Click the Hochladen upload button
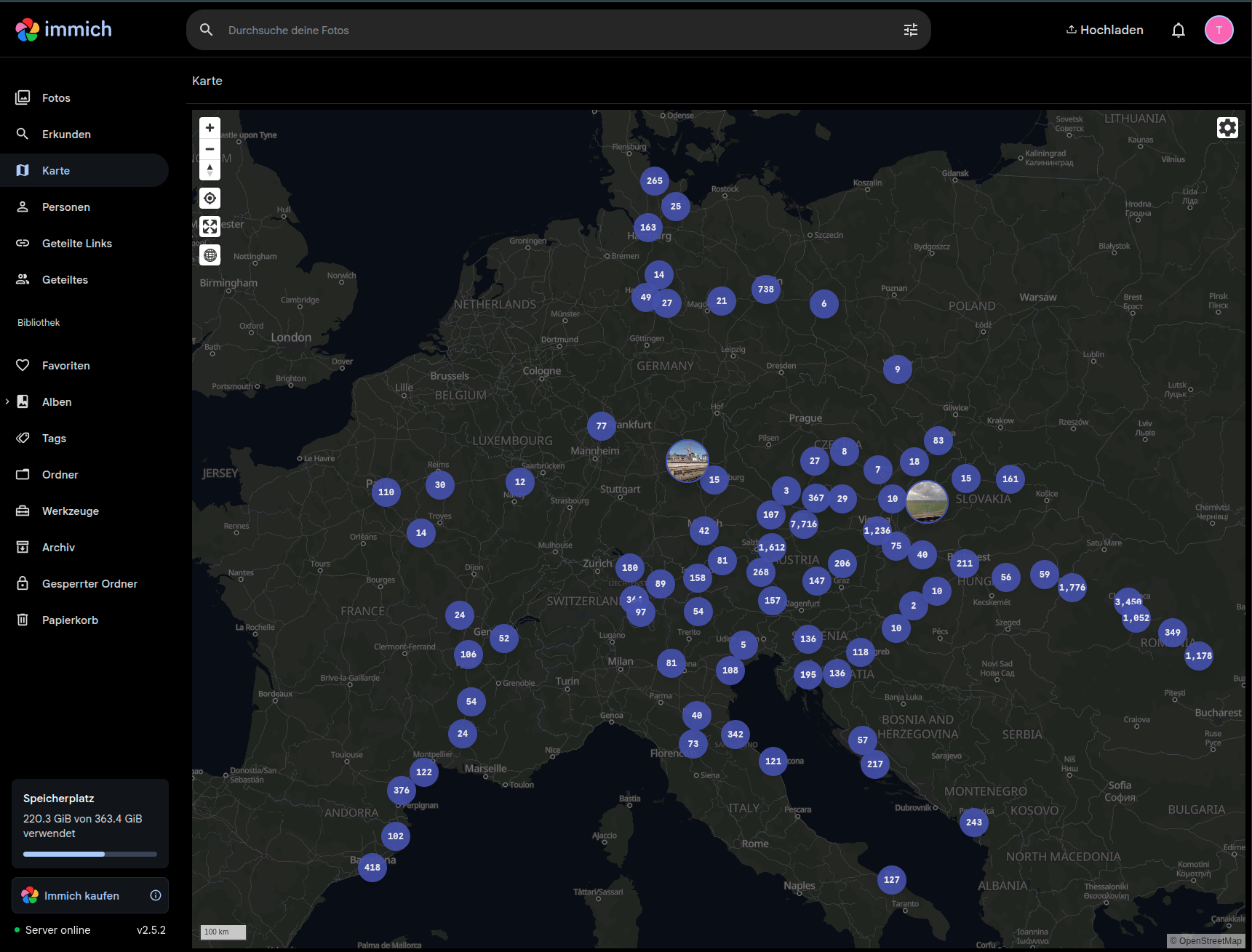 coord(1104,30)
